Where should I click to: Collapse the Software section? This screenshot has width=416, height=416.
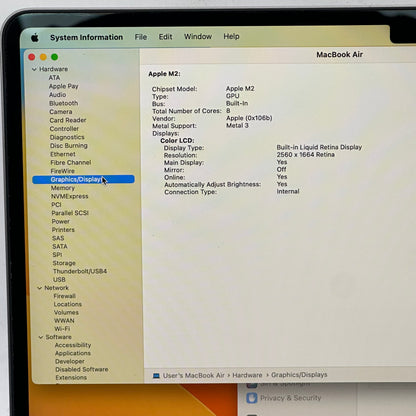point(41,337)
